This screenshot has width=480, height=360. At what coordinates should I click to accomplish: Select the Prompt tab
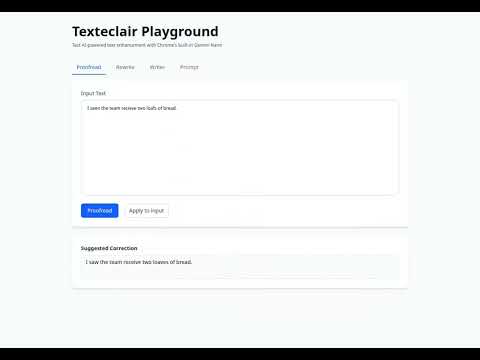pos(189,67)
